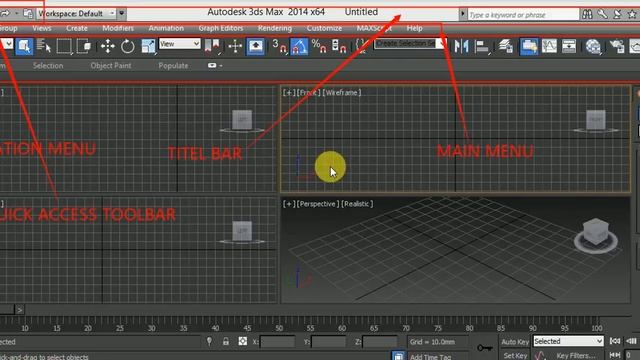Viewport: 640px width, 360px height.
Task: Toggle Isolate Selection light bulb
Action: pos(209,341)
